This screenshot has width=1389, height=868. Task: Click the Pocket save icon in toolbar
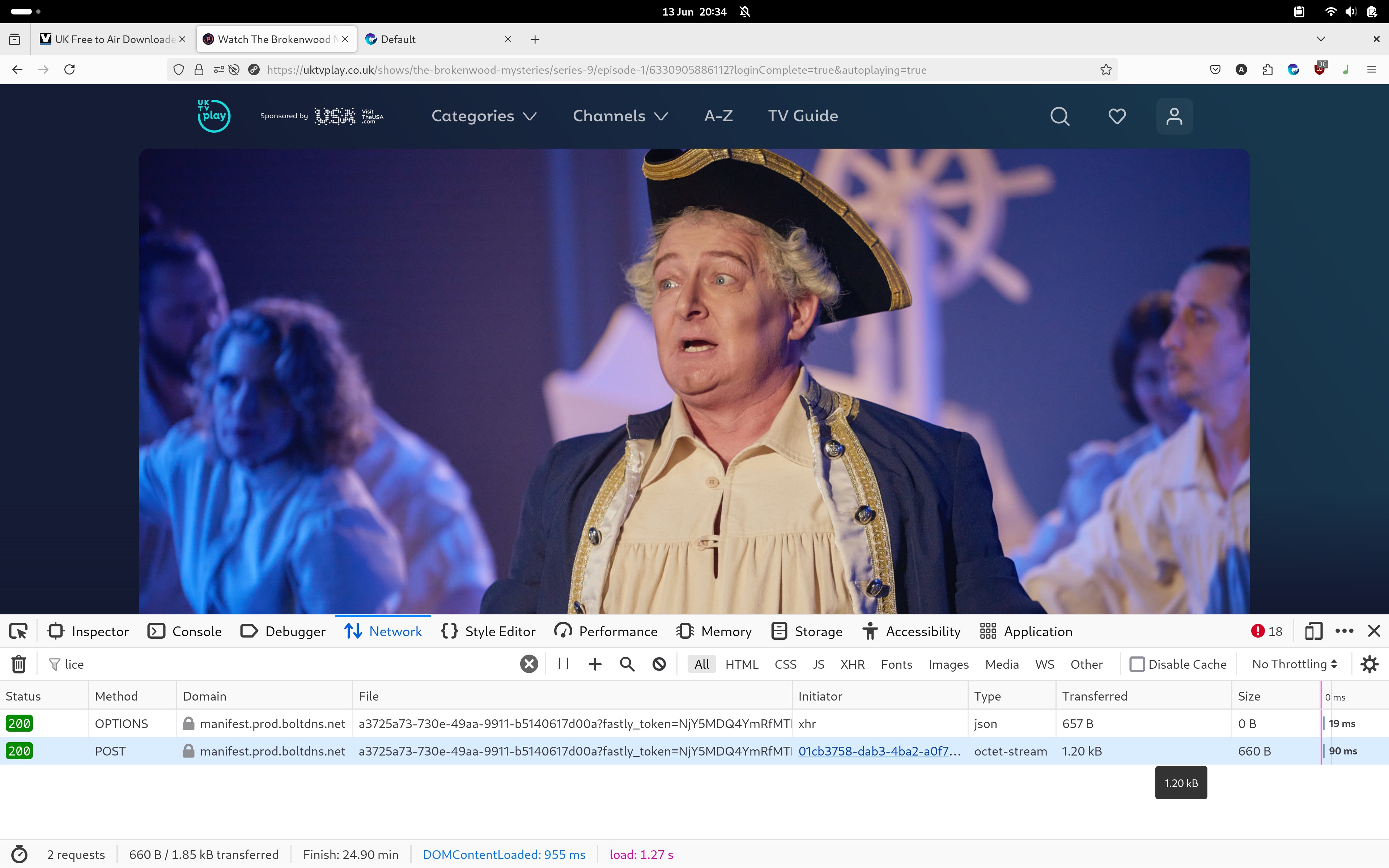tap(1215, 69)
